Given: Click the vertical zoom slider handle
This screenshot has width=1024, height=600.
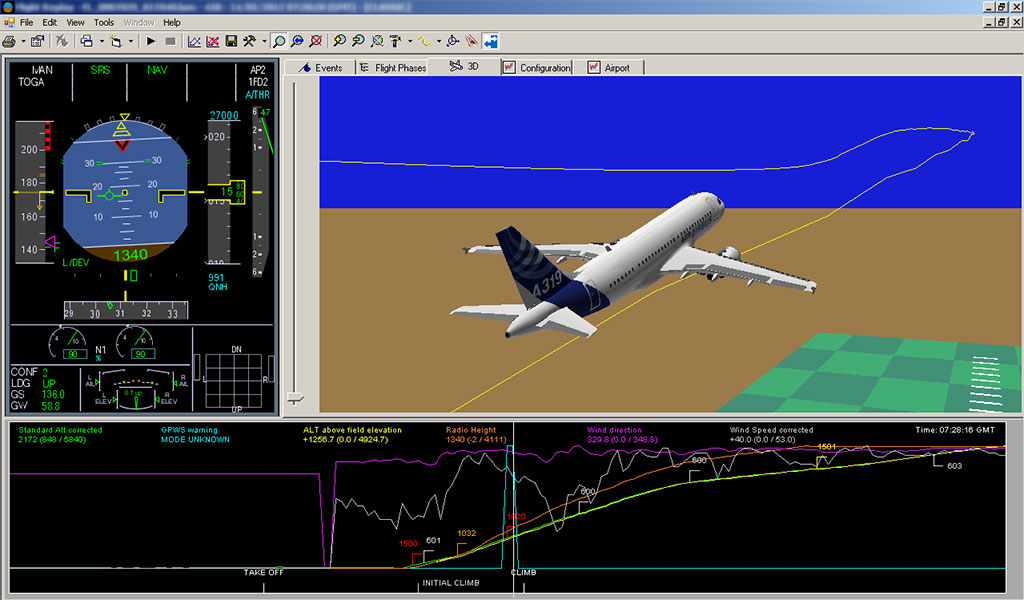Looking at the screenshot, I should 296,398.
